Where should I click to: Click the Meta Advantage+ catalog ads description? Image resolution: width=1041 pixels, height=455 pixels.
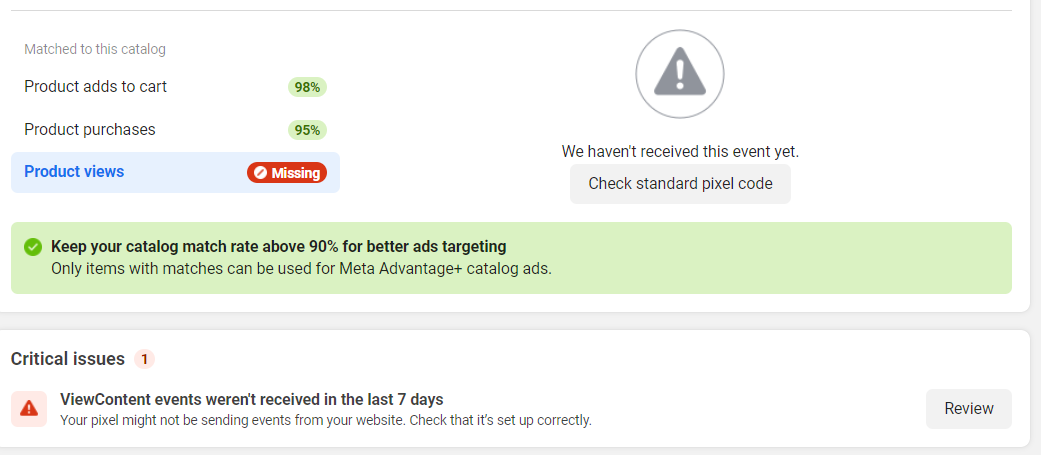(301, 269)
